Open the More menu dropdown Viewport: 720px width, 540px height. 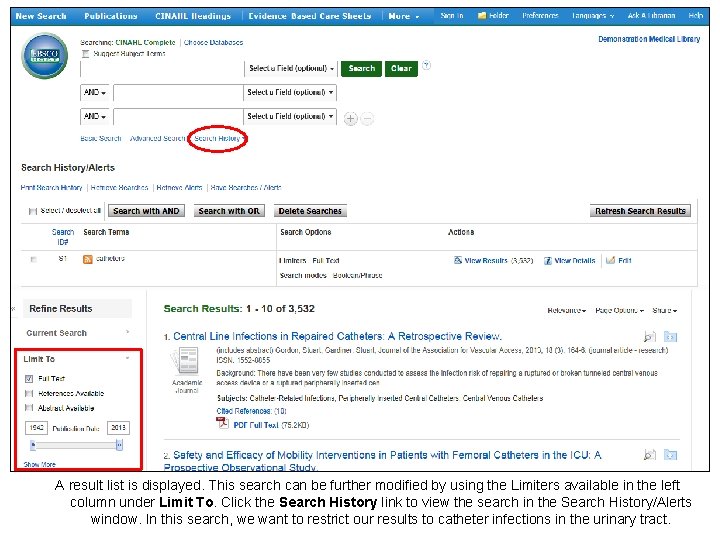tap(404, 16)
